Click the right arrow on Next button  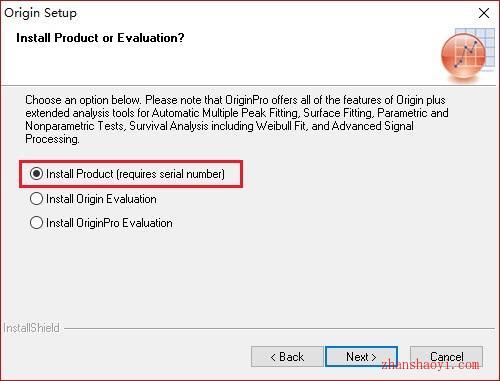374,357
